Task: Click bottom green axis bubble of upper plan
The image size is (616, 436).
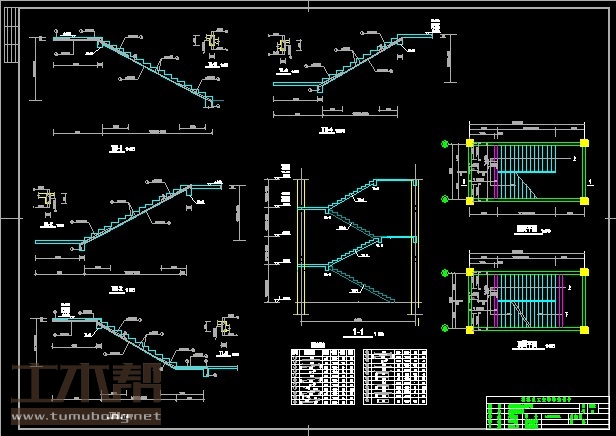Action: click(442, 200)
